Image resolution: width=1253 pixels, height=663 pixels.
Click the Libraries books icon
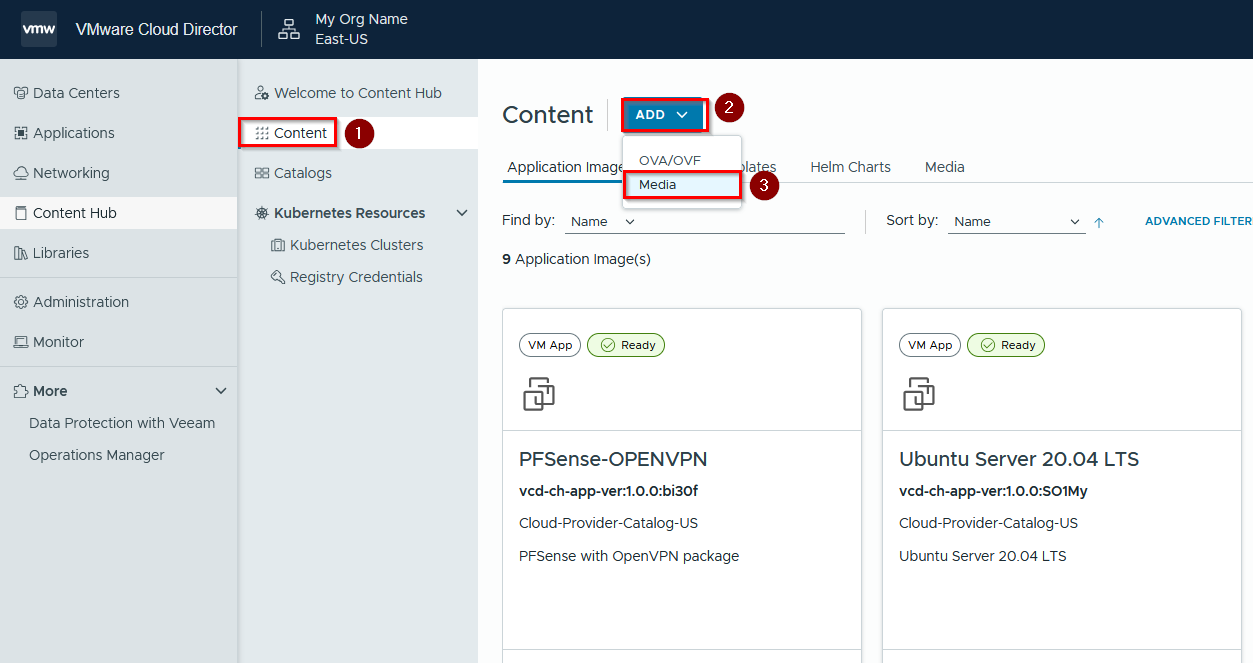pos(20,253)
